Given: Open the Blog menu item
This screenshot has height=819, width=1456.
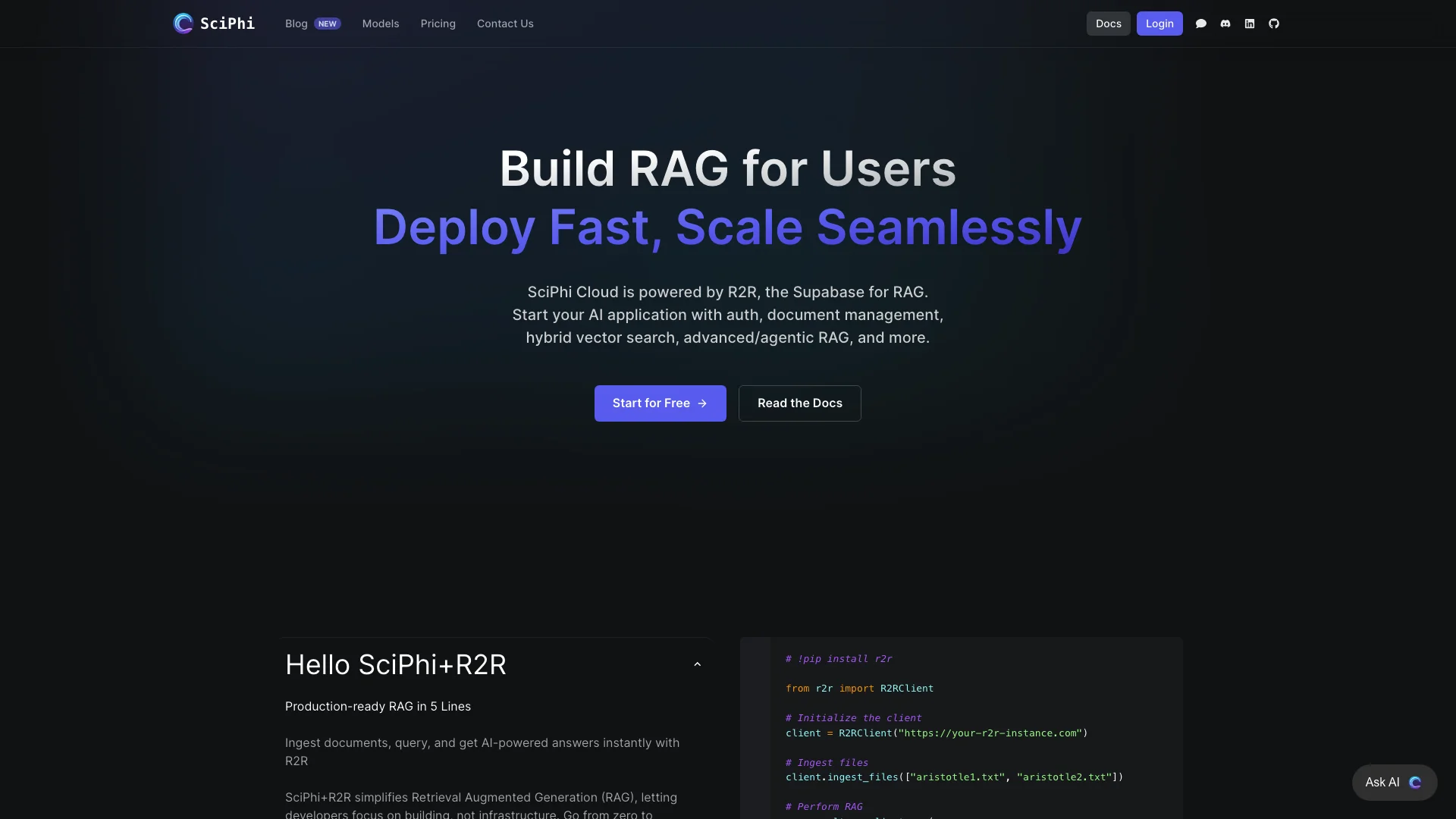Looking at the screenshot, I should pos(297,24).
